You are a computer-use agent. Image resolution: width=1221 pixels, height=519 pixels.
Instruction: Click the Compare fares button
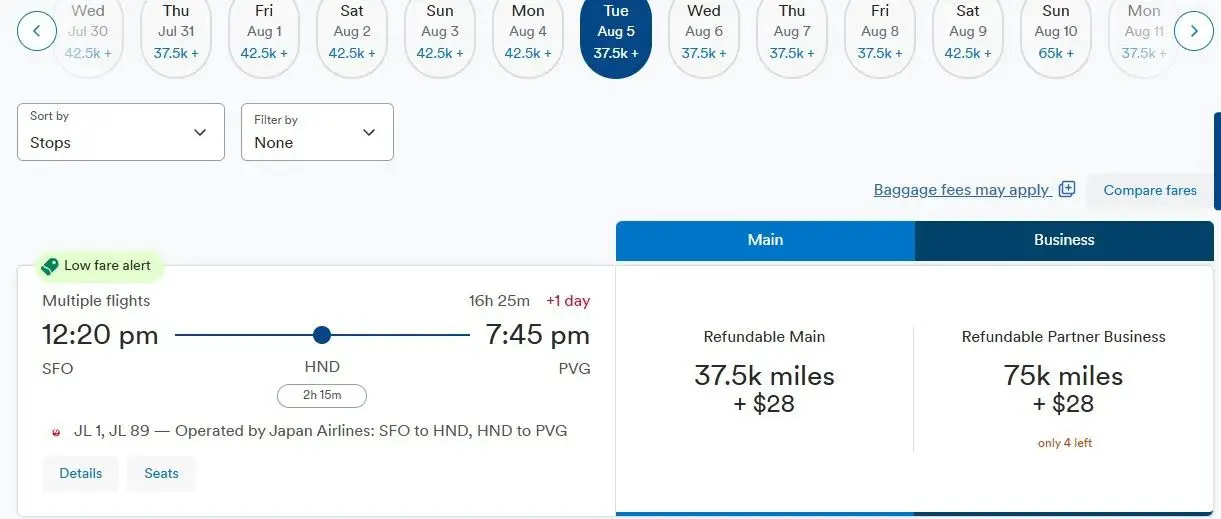[x=1150, y=190]
